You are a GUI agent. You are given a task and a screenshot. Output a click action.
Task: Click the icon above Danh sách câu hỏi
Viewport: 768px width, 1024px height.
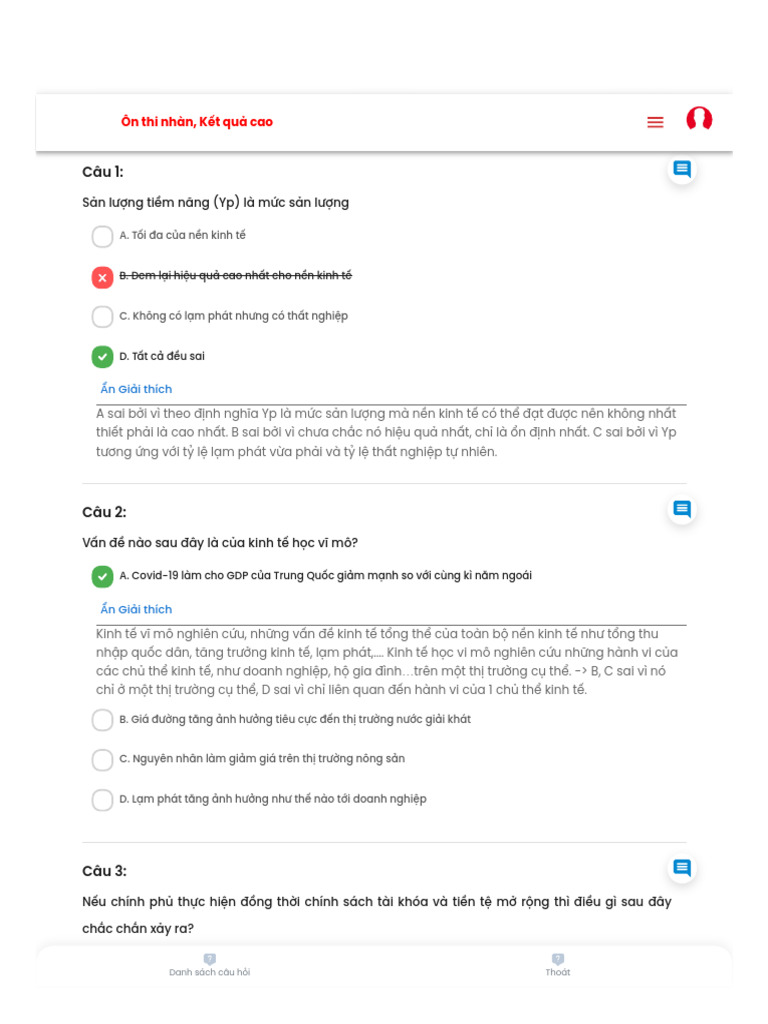pos(209,959)
